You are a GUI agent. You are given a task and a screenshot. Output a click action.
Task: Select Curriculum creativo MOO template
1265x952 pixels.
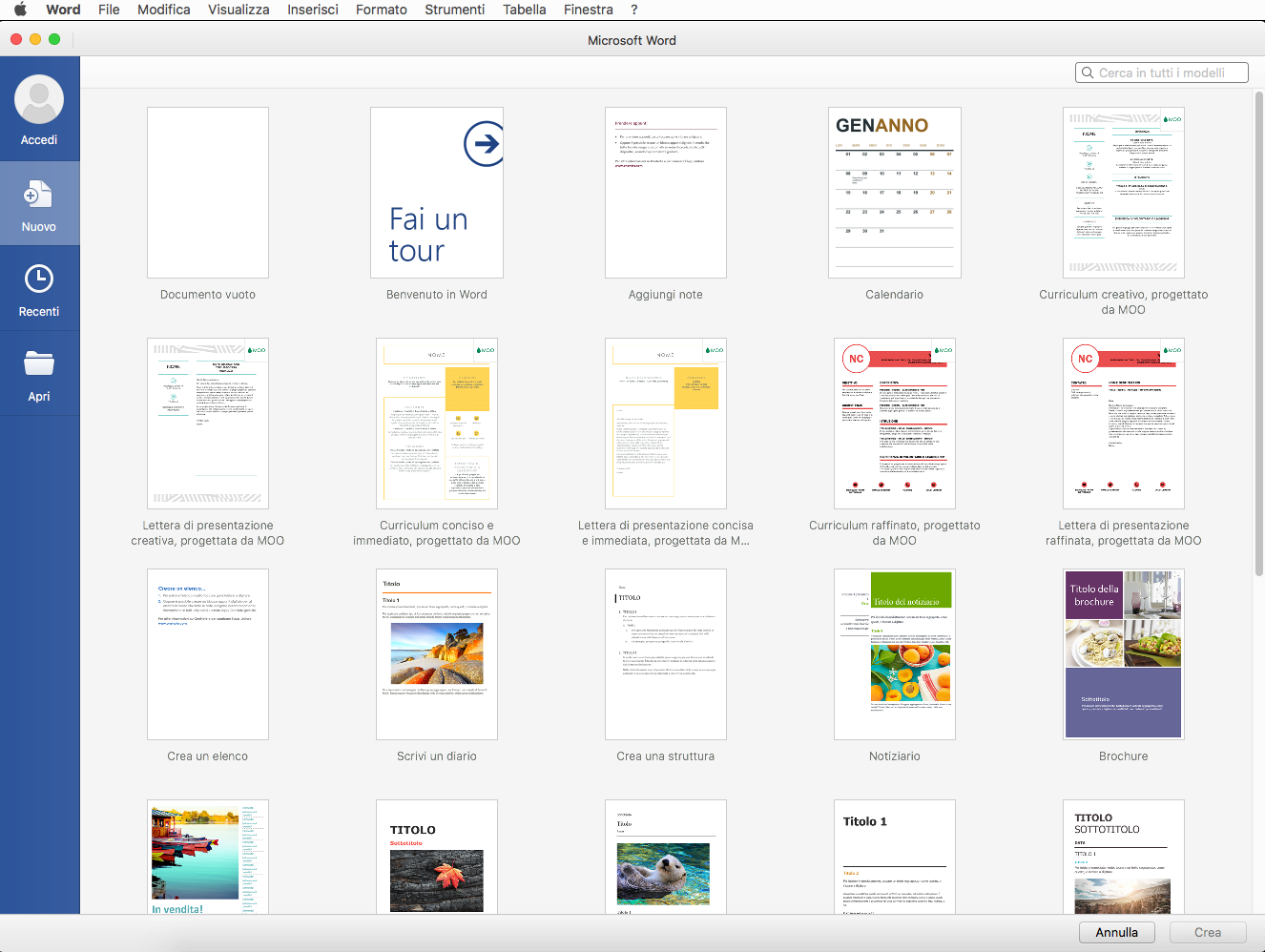pos(1124,193)
